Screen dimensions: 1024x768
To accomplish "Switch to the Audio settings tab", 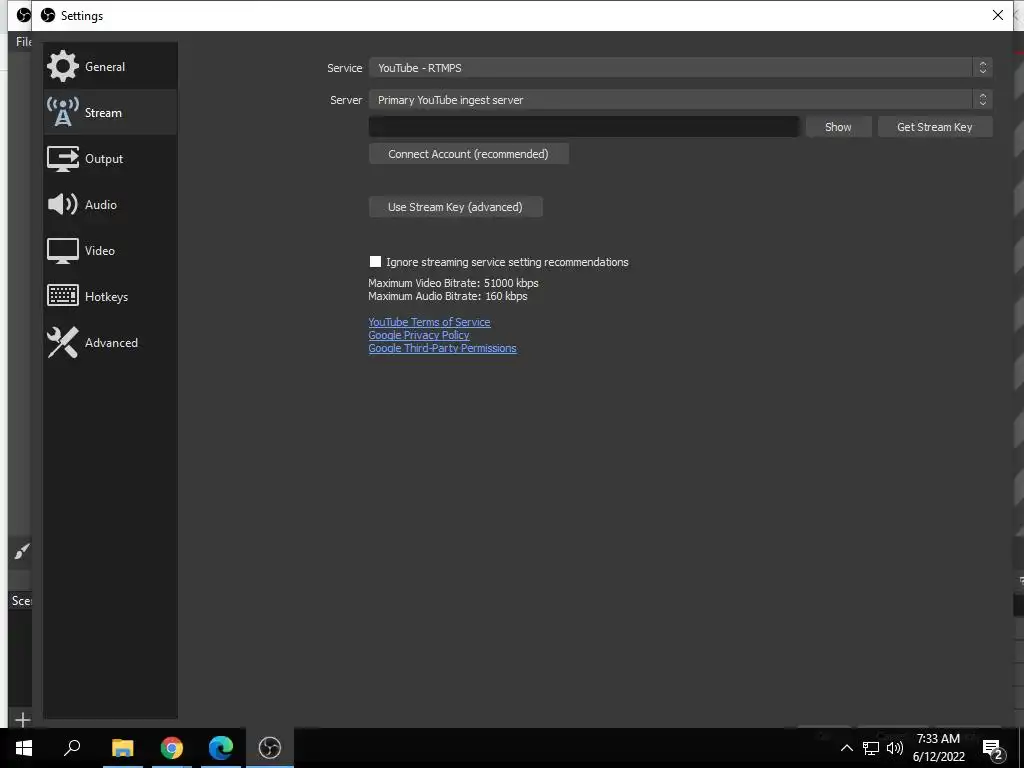I will pos(110,204).
